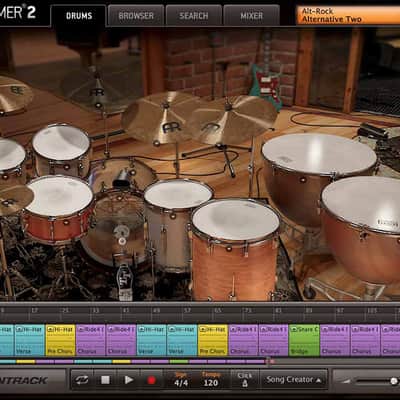Expand the Song Creator panel
Viewport: 400px width, 400px height.
coord(294,380)
